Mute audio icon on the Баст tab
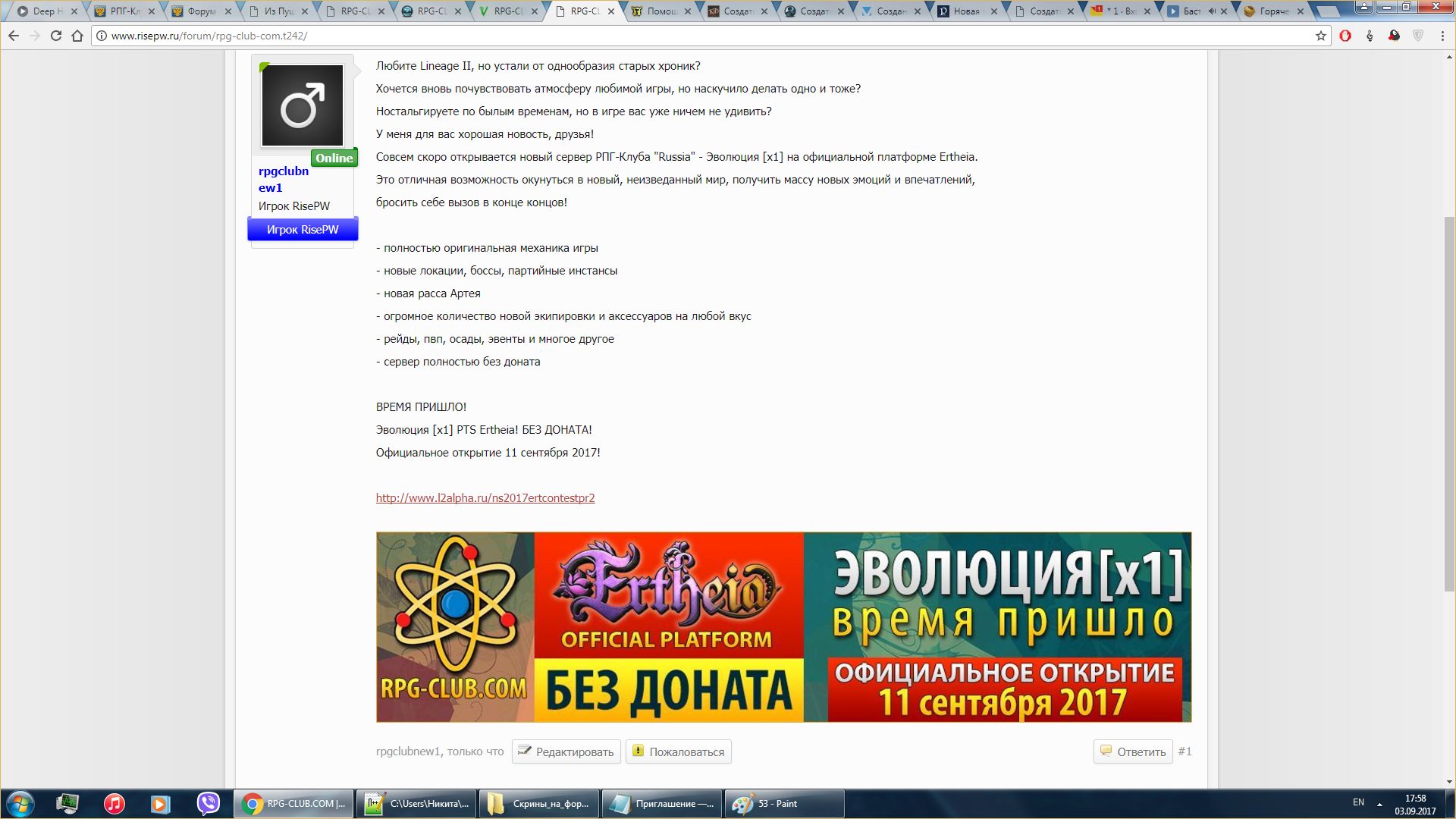1456x819 pixels. (x=1212, y=11)
